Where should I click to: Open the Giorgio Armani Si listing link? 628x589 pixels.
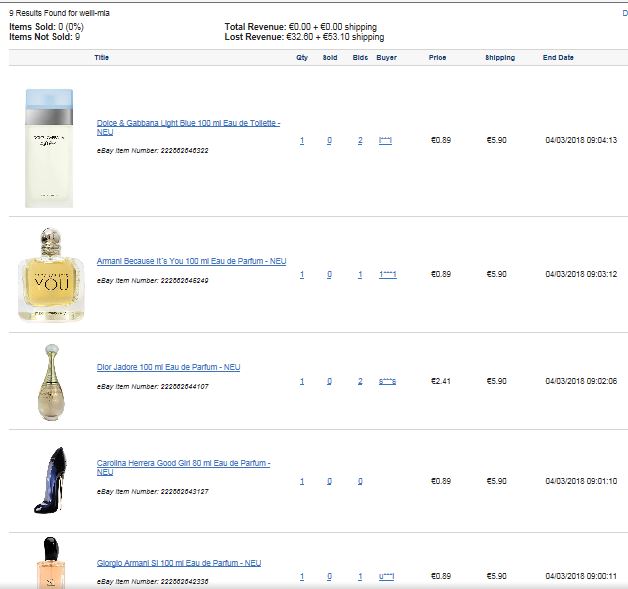179,563
